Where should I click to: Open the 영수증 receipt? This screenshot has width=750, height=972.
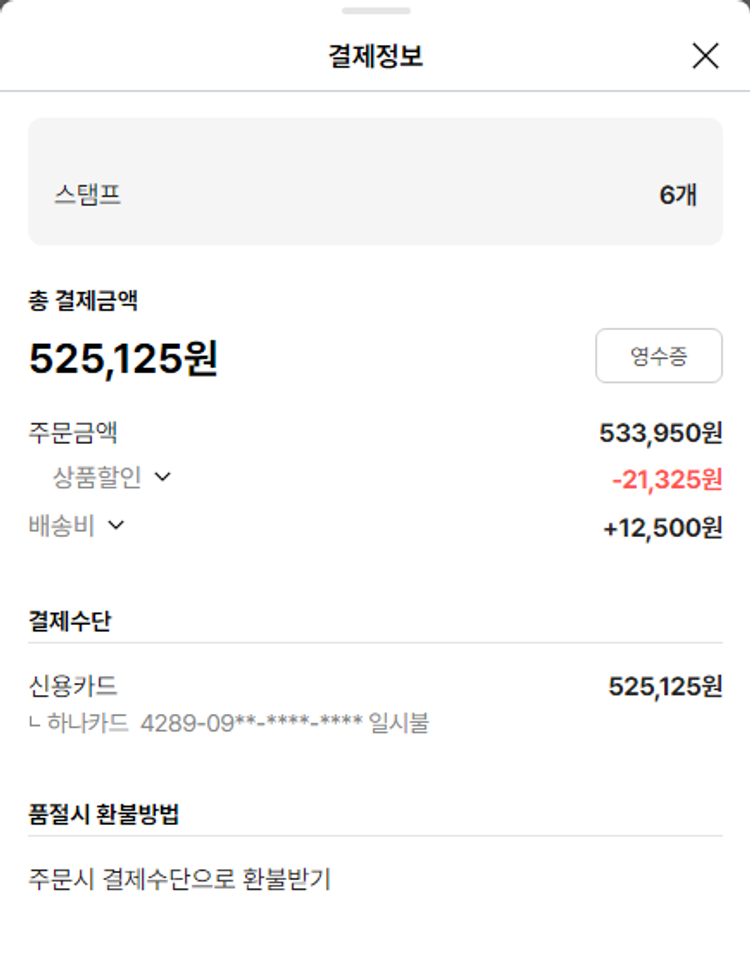[x=658, y=356]
